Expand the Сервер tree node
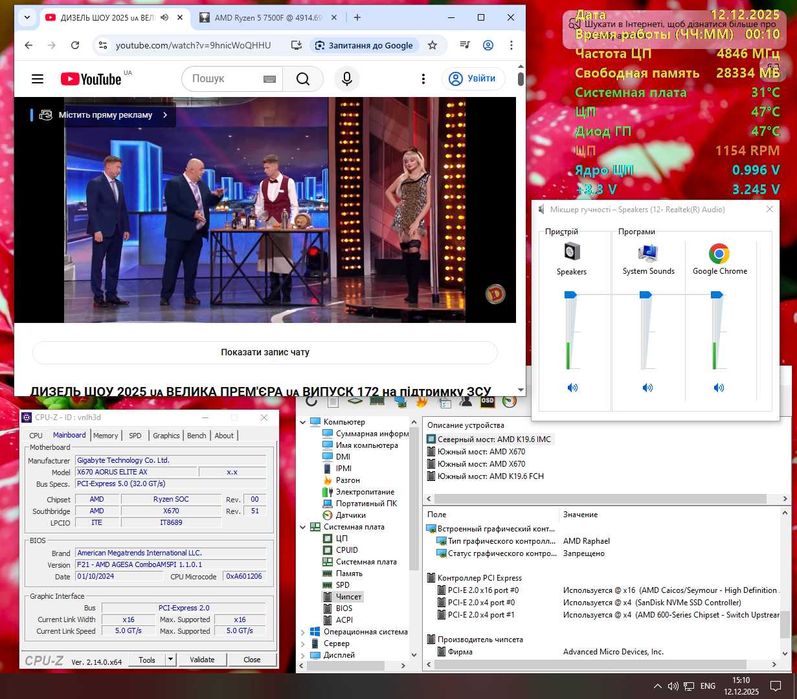This screenshot has width=797, height=699. (x=303, y=644)
